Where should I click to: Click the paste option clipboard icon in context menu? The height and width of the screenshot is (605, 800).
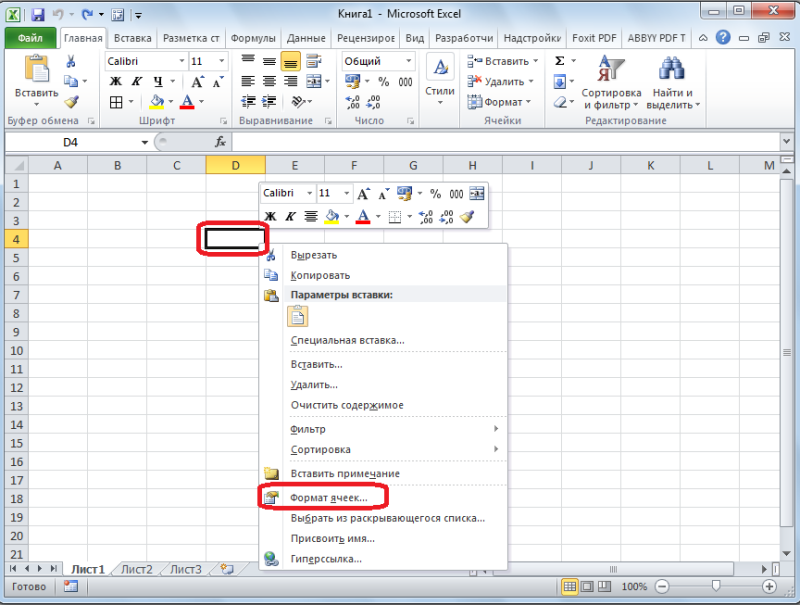[297, 316]
